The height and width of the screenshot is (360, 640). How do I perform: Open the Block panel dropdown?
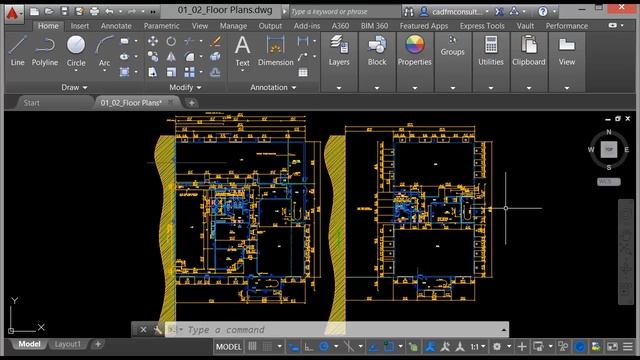[x=377, y=88]
